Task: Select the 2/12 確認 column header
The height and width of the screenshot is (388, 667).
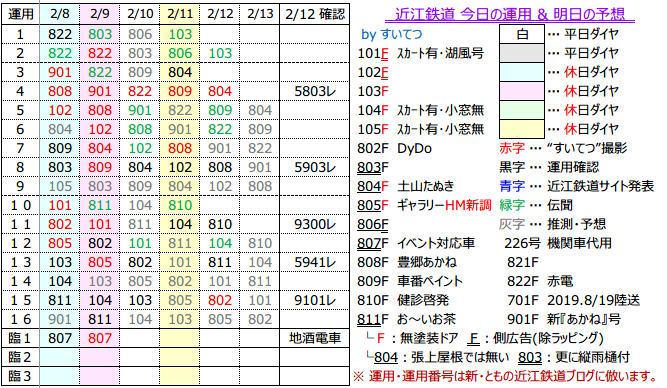Action: (x=315, y=14)
